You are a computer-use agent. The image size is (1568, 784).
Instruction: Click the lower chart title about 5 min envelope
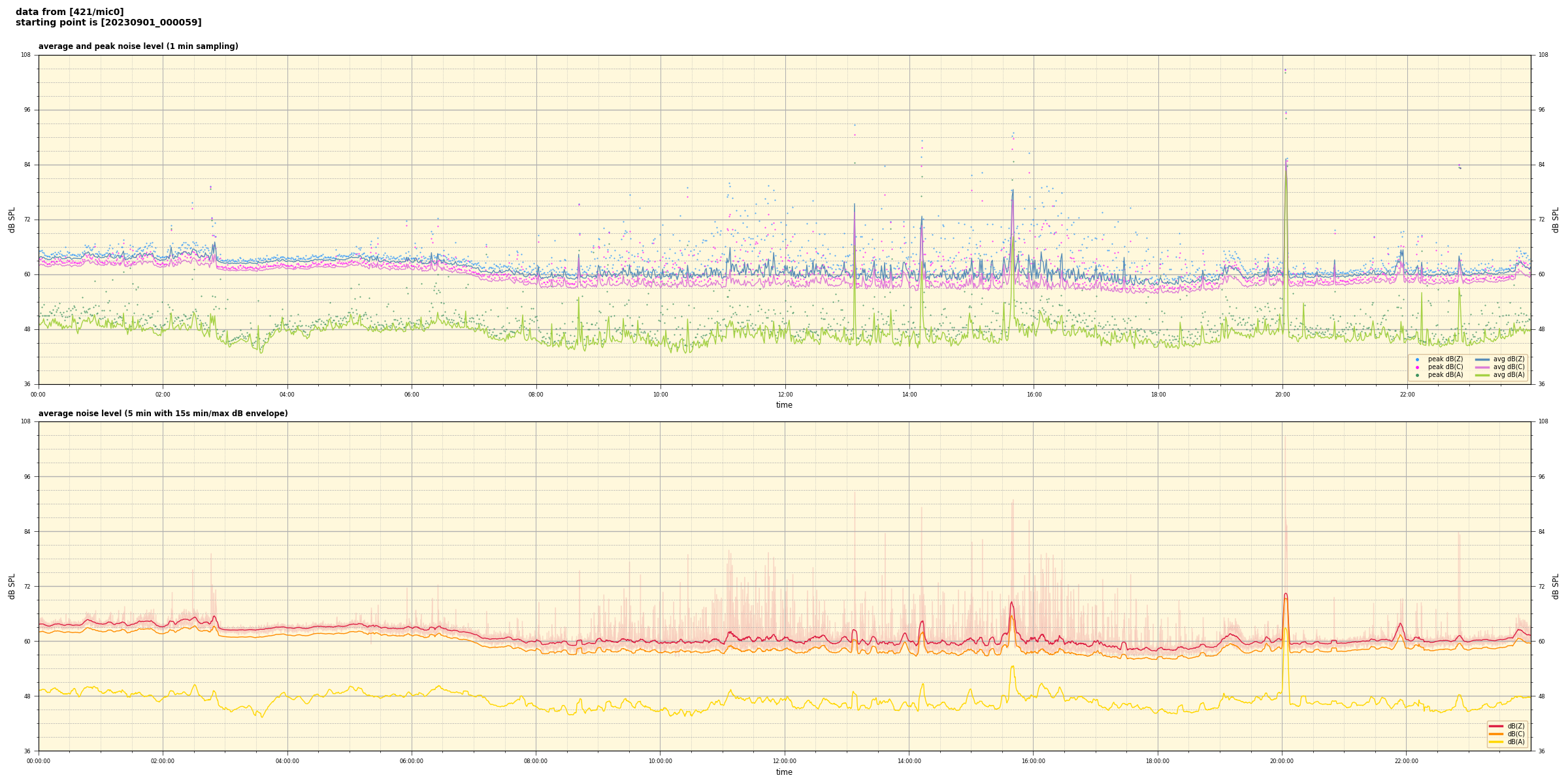(163, 414)
